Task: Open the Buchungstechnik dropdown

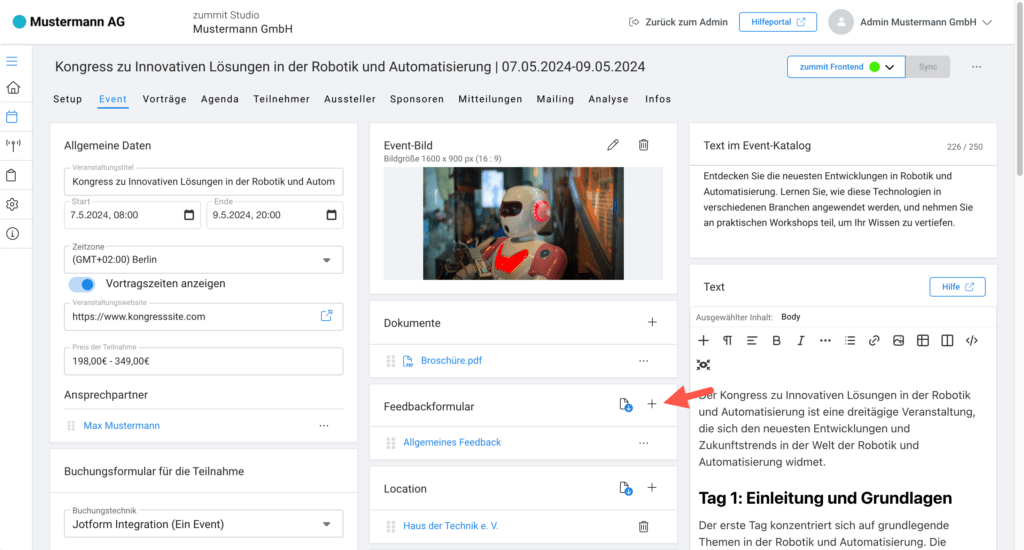Action: coord(325,524)
